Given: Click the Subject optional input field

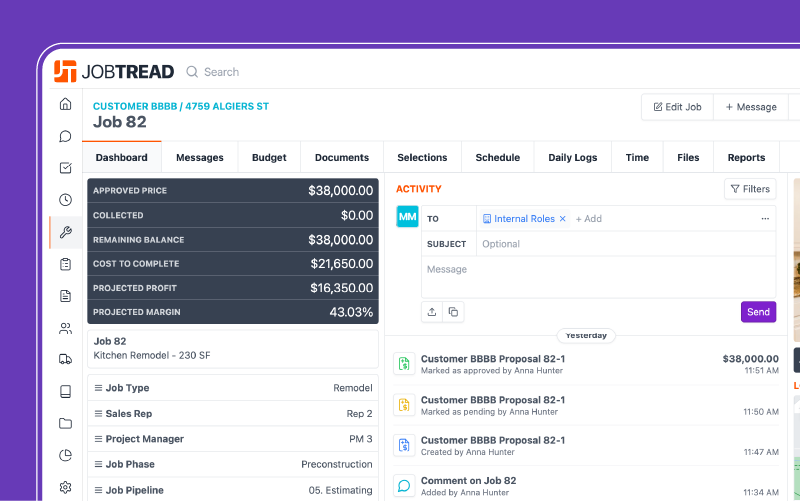Looking at the screenshot, I should coord(620,244).
